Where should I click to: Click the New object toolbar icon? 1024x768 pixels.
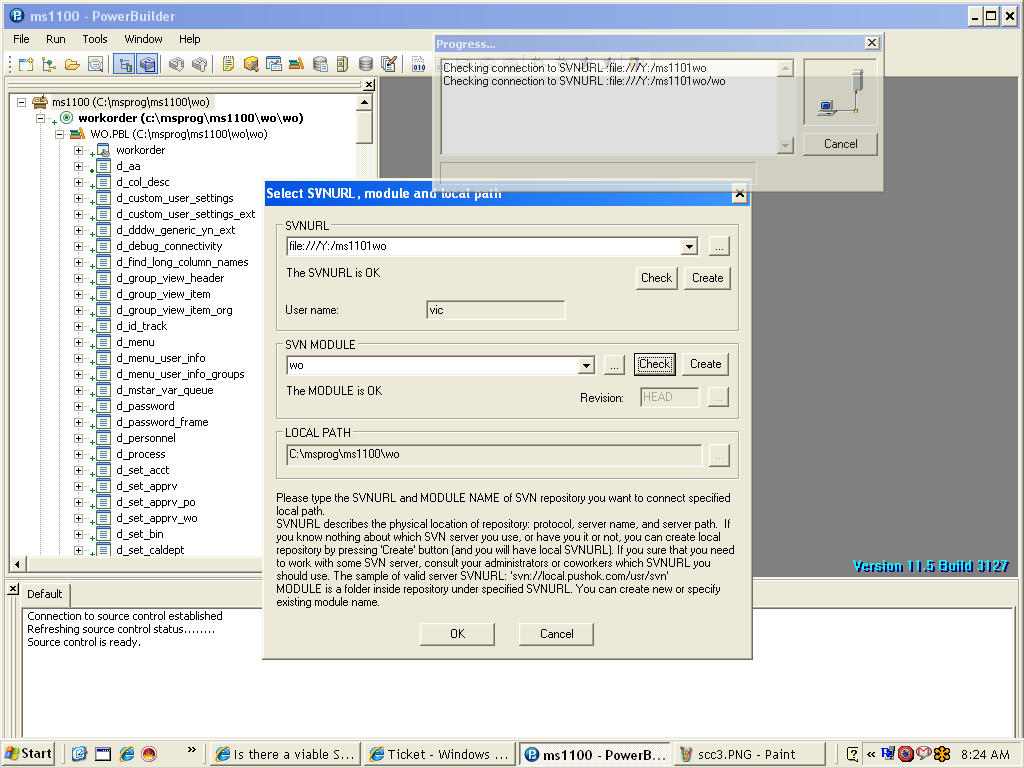pos(25,64)
